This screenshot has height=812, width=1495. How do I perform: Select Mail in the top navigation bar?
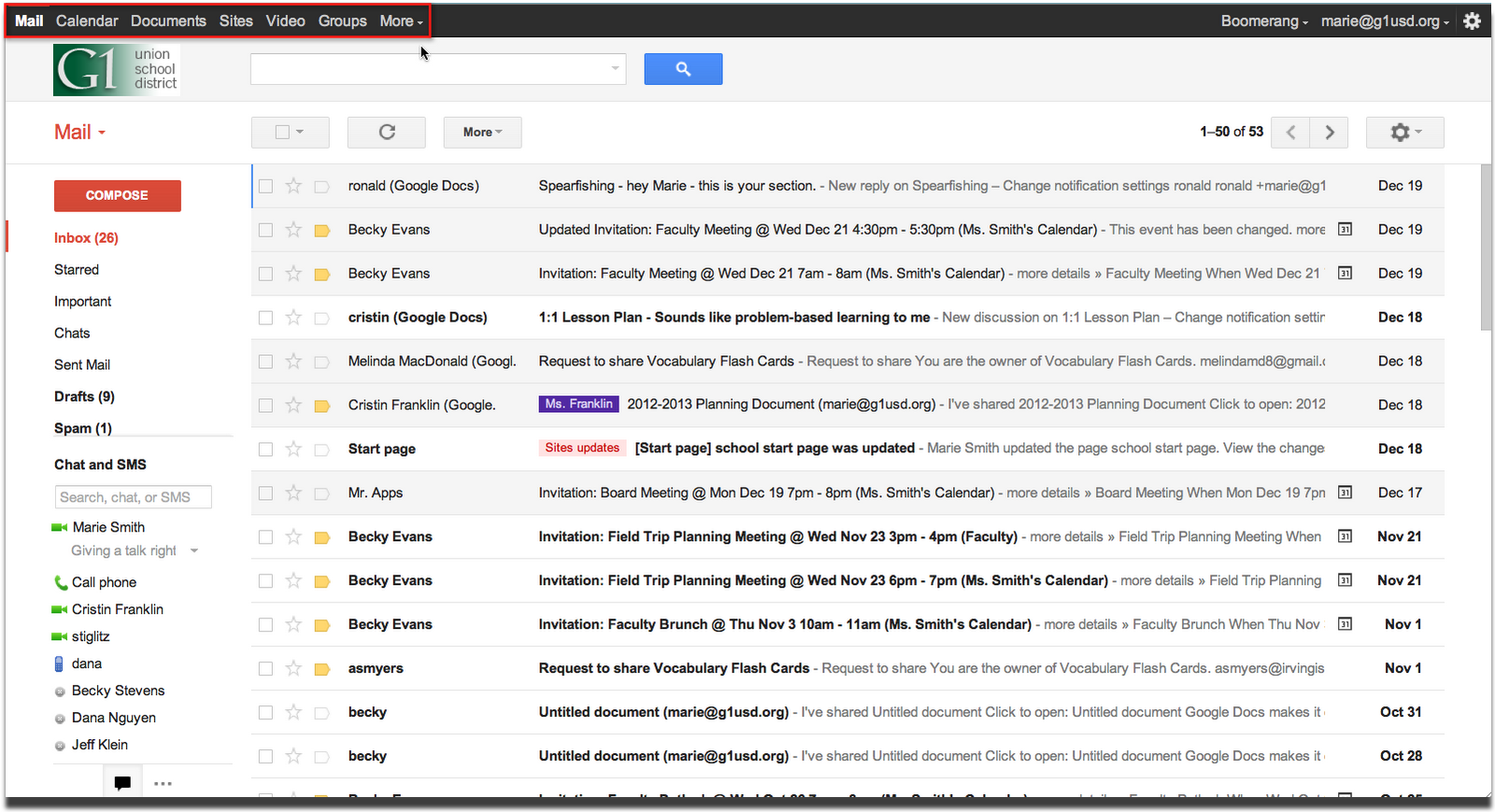[x=29, y=21]
